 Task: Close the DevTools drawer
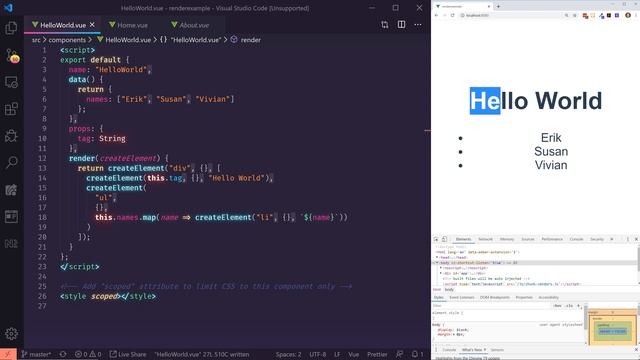click(x=636, y=350)
